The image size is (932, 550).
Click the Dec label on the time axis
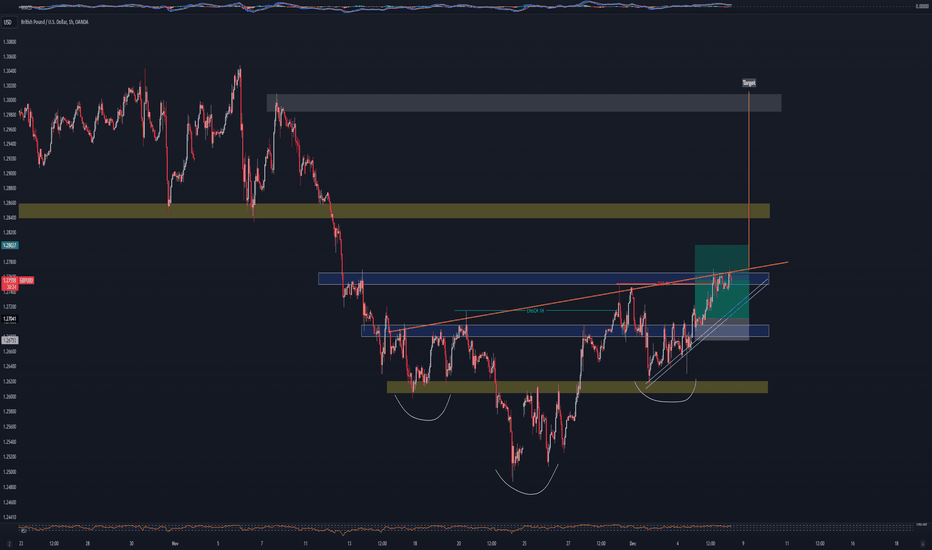[x=632, y=543]
